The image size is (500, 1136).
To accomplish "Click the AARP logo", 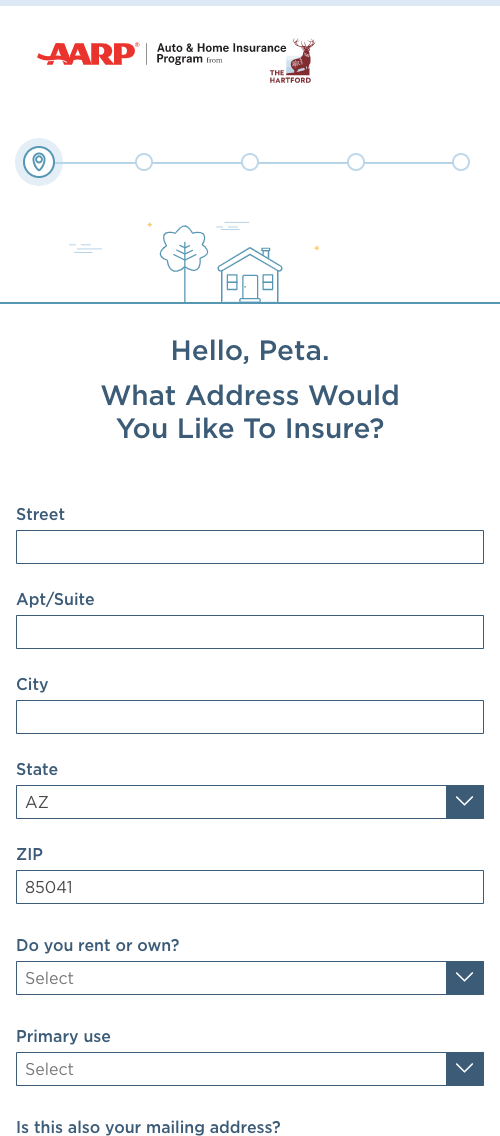I will (x=87, y=54).
